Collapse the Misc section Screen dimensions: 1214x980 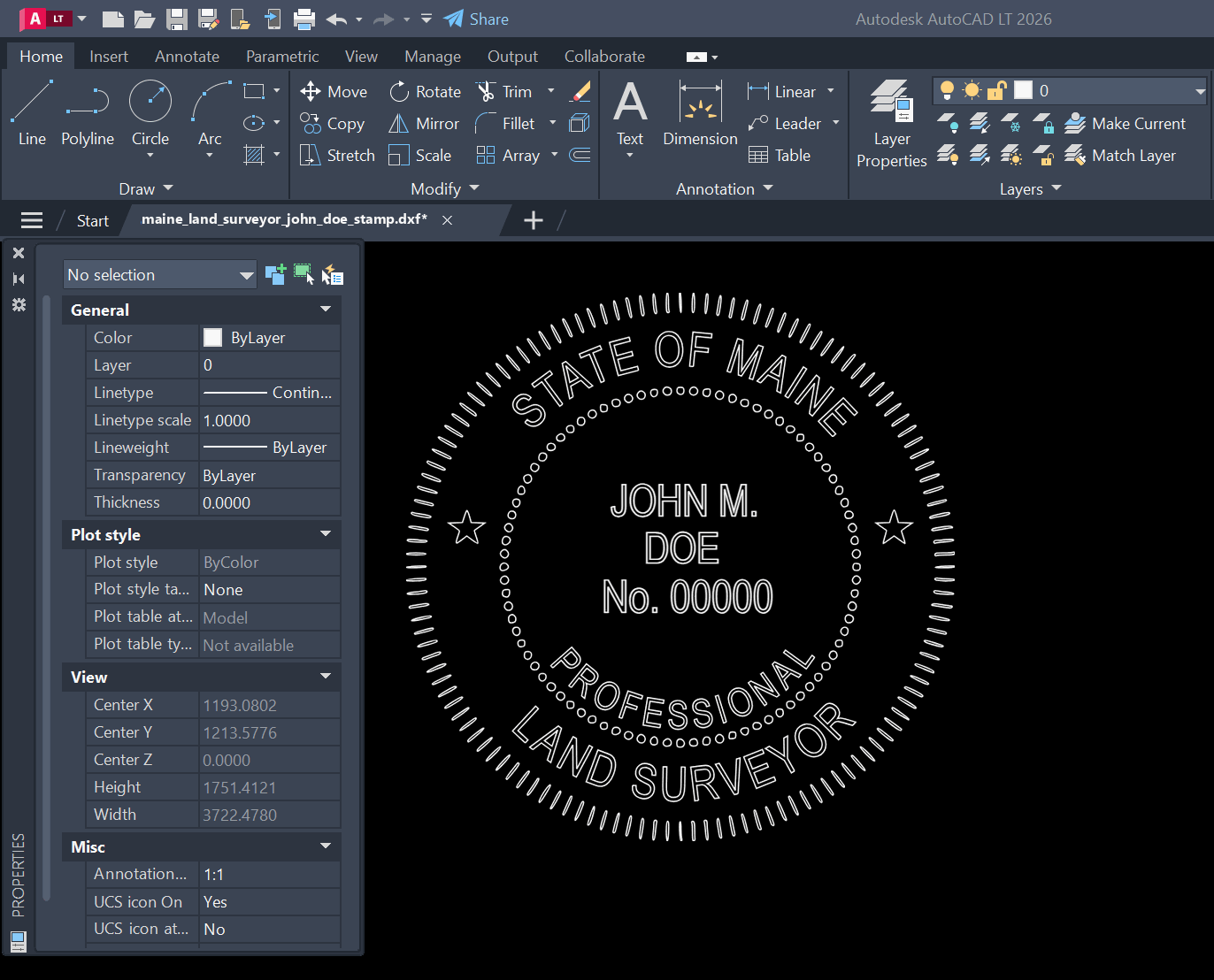coord(326,846)
